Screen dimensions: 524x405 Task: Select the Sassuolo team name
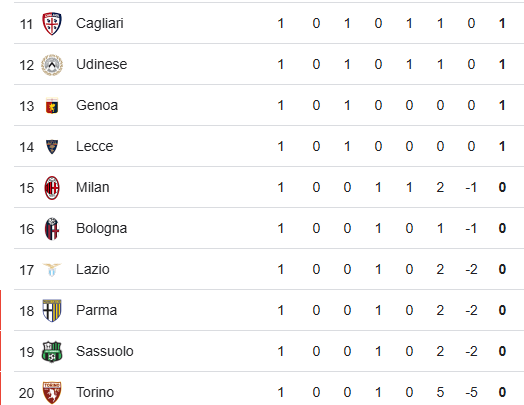tap(105, 351)
